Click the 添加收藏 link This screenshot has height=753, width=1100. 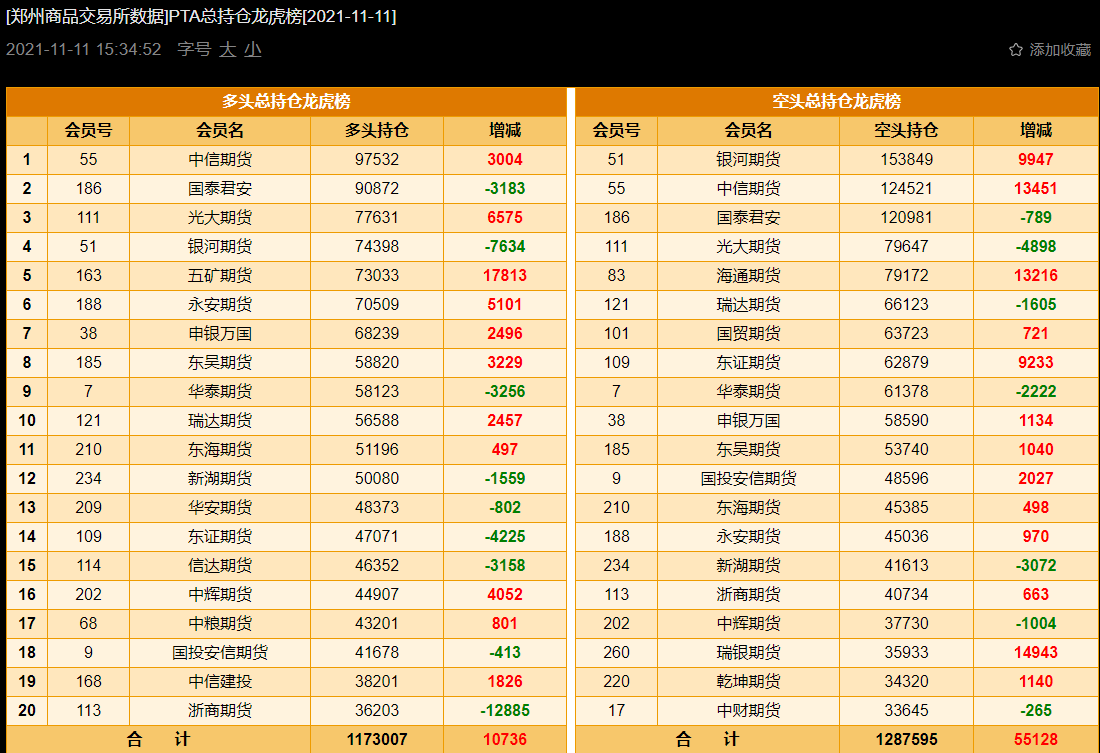(1060, 50)
